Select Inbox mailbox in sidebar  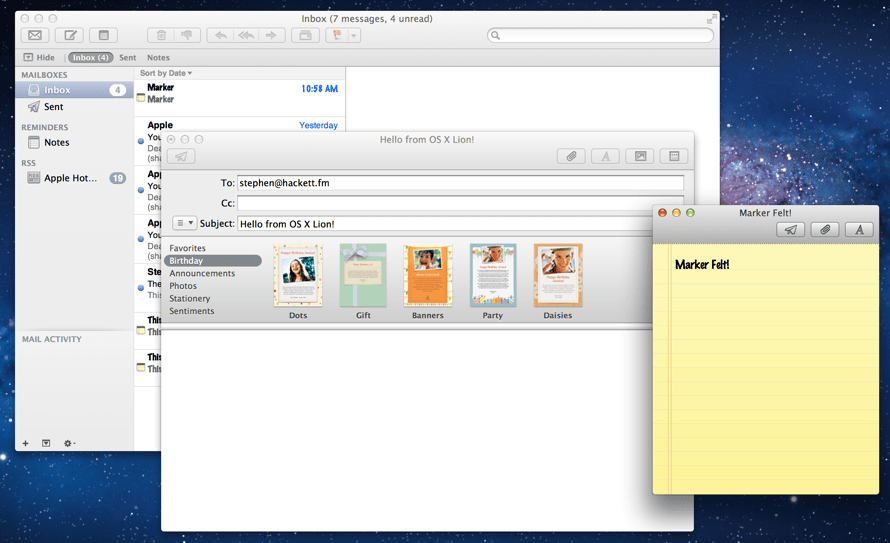74,90
